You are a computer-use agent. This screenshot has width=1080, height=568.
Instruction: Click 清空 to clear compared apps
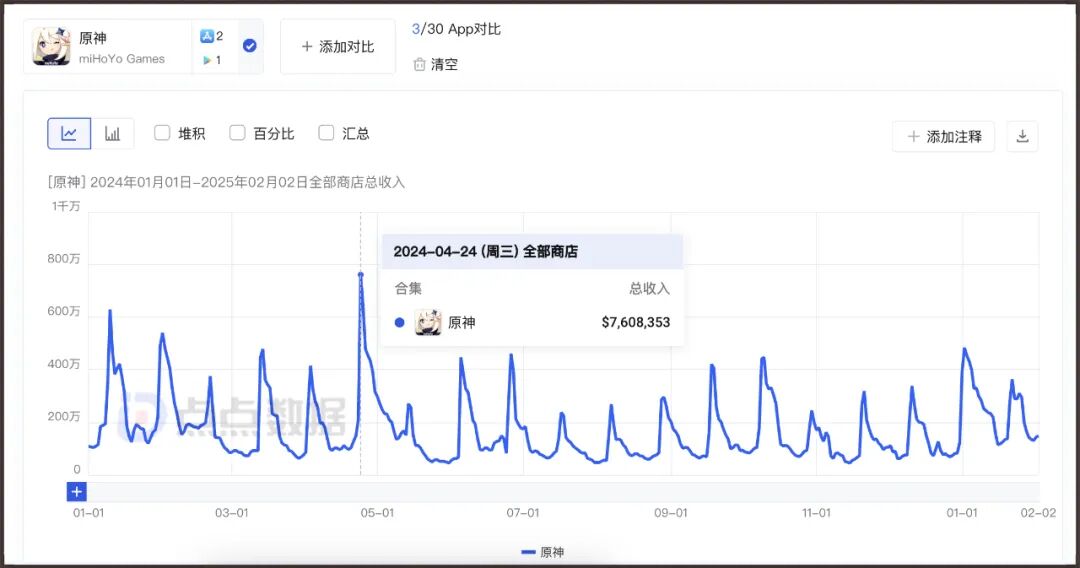[x=444, y=65]
